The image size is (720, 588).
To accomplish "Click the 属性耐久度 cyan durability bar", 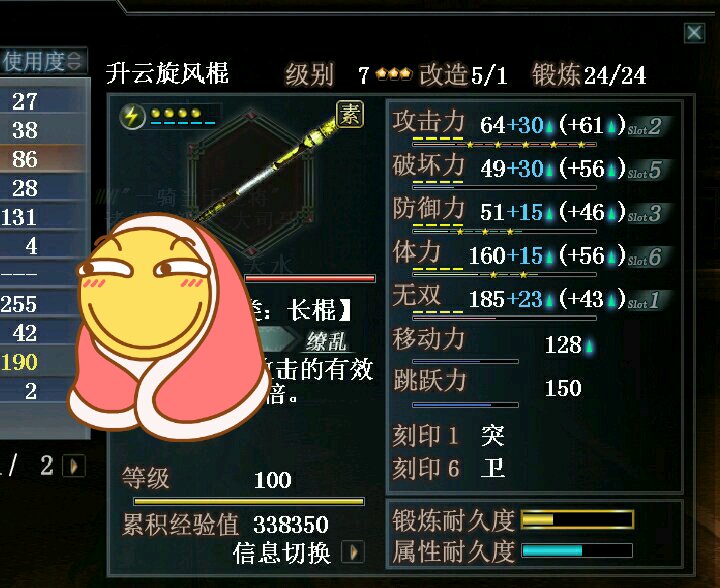I will [577, 550].
